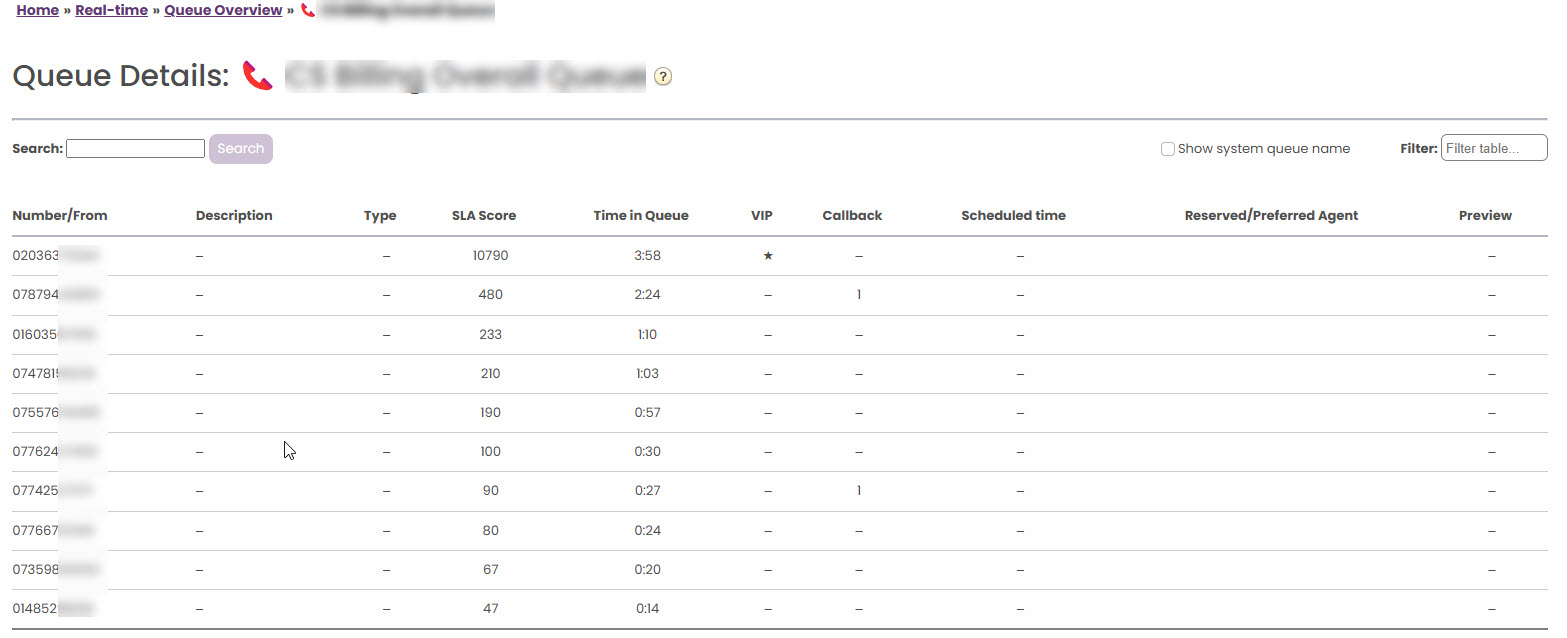Open the Real-time breadcrumb link
This screenshot has height=638, width=1567.
(x=111, y=11)
